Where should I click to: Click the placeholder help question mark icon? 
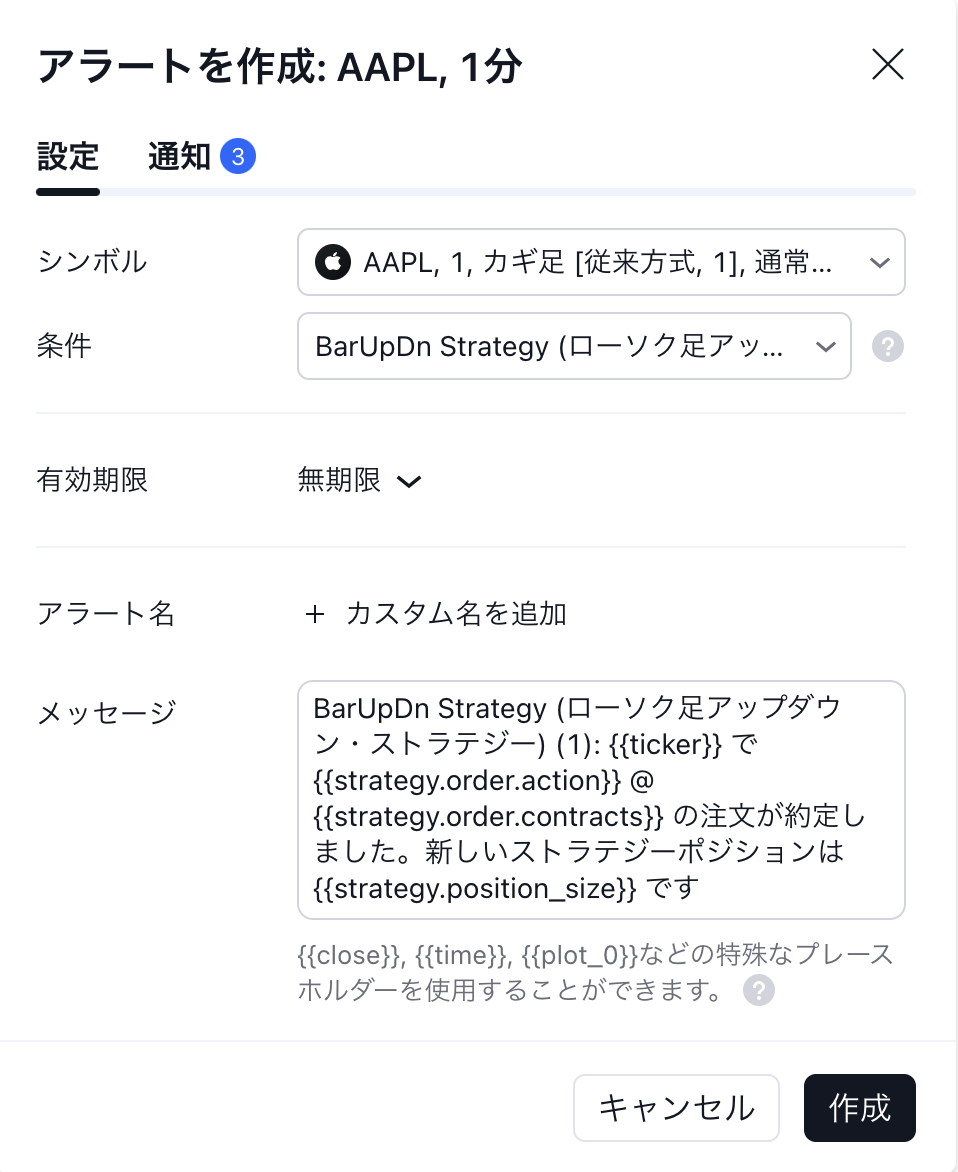(760, 990)
